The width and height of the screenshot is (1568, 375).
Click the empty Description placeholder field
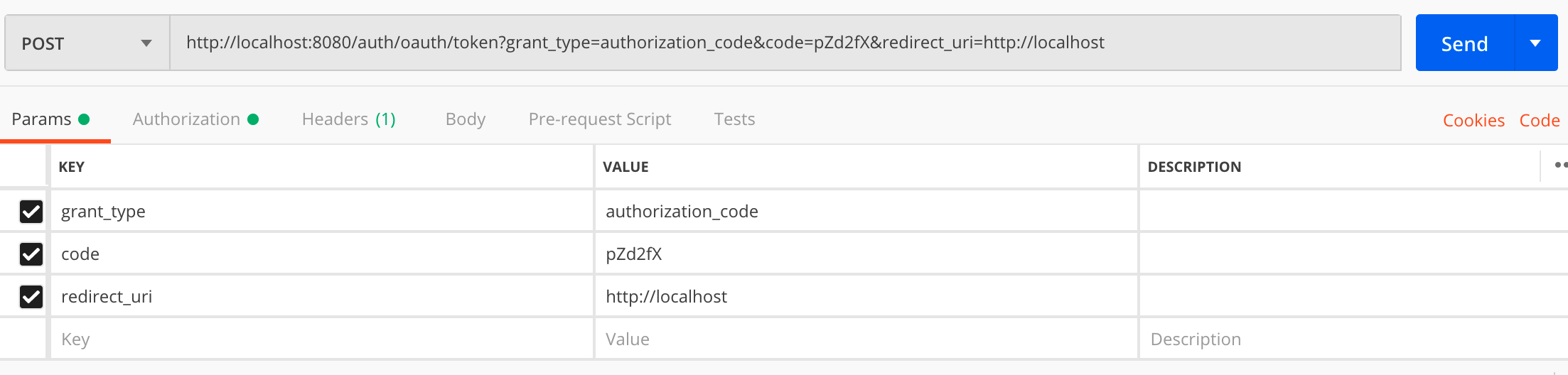coord(1350,339)
